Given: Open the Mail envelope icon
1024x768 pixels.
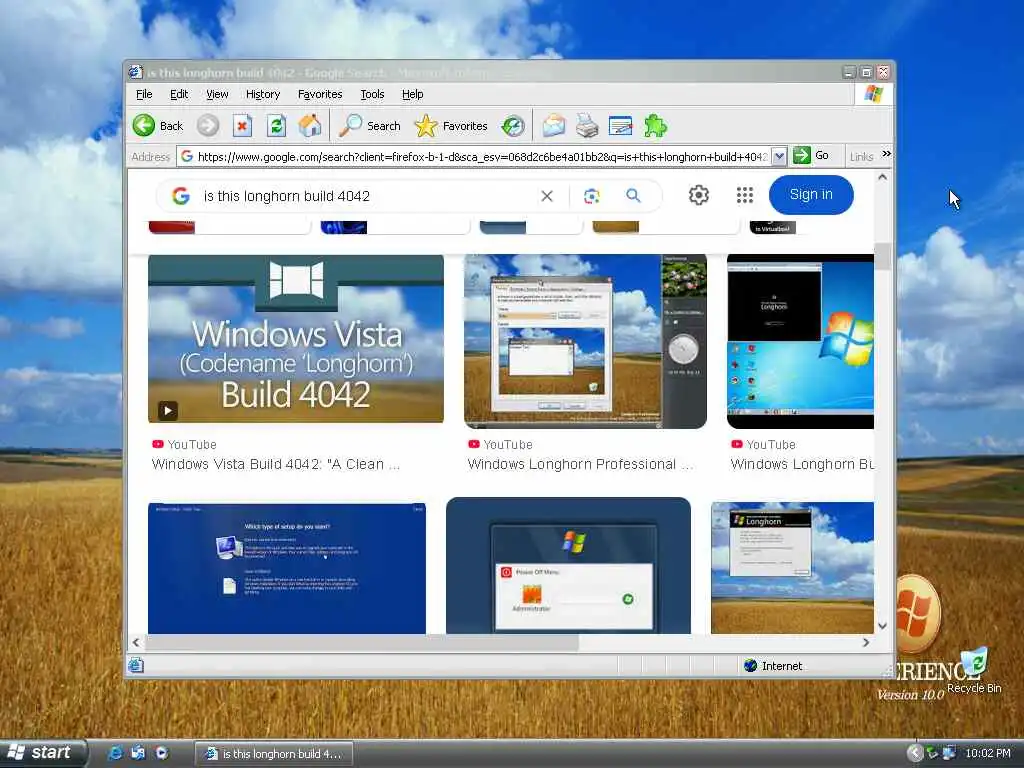Looking at the screenshot, I should (x=553, y=125).
